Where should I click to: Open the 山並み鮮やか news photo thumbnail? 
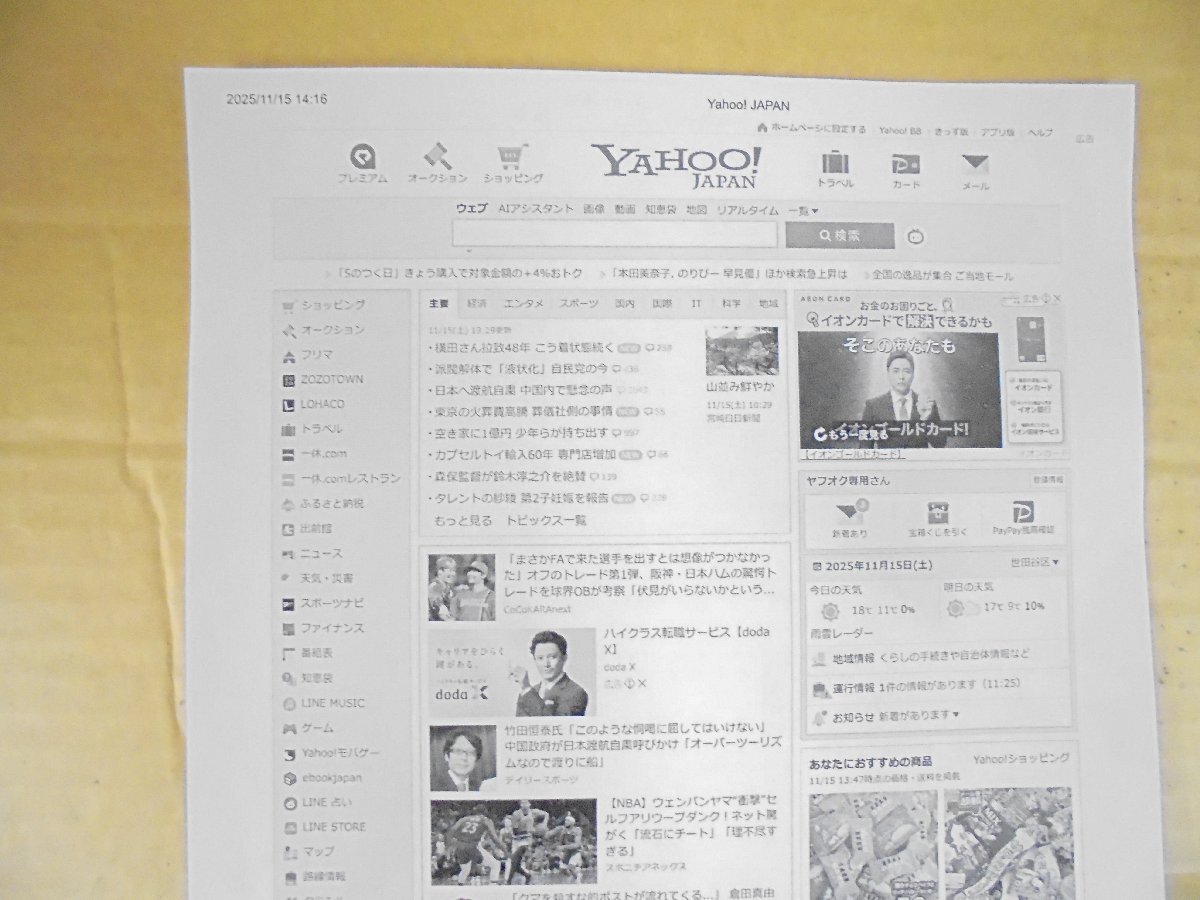click(x=741, y=351)
